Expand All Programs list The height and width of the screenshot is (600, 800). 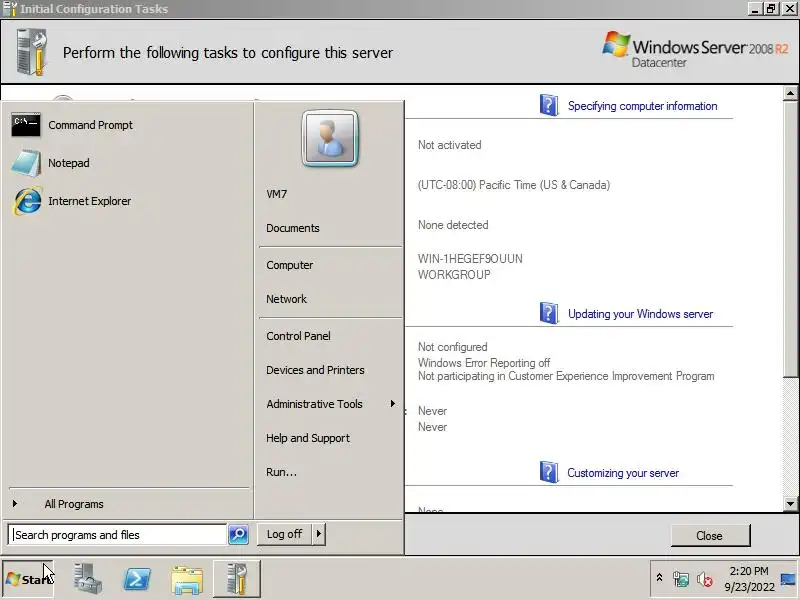coord(73,504)
